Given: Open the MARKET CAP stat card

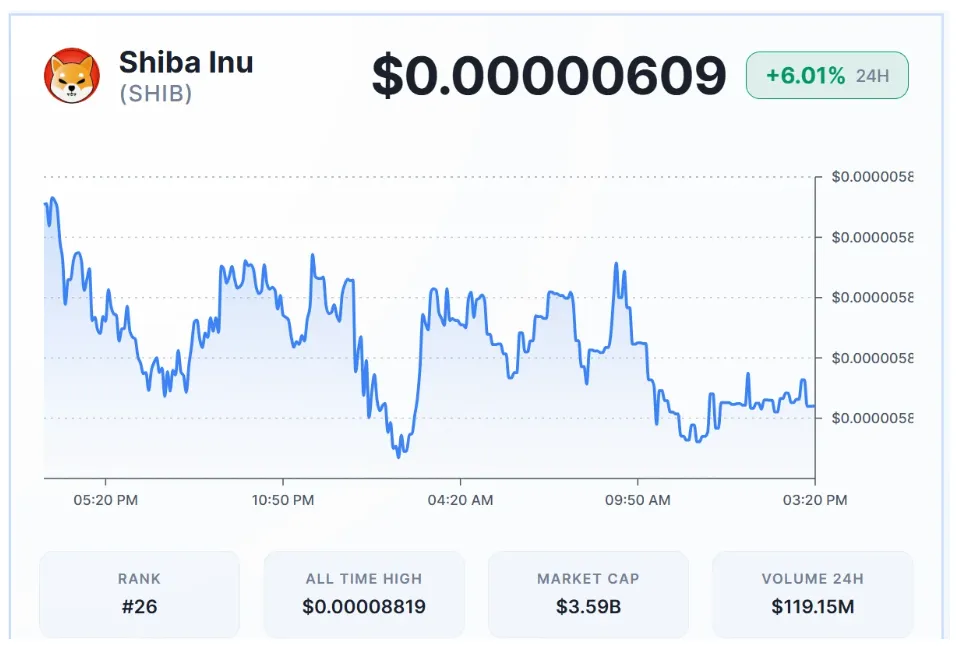Looking at the screenshot, I should click(x=588, y=594).
